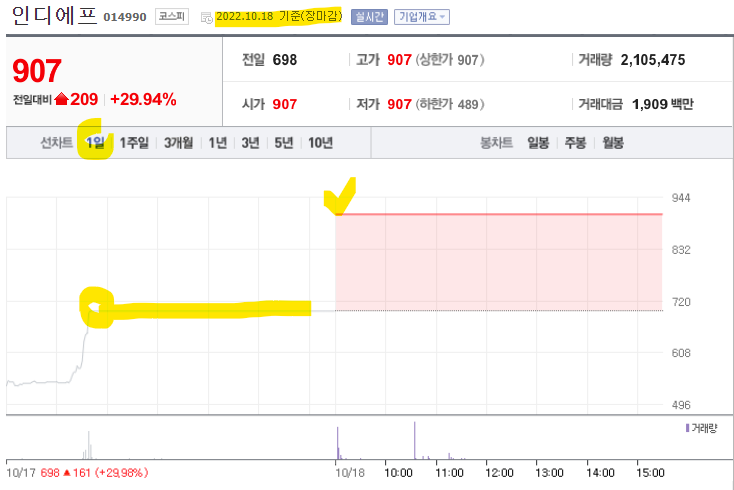This screenshot has width=734, height=490.
Task: Click the 코스피 market badge
Action: pyautogui.click(x=172, y=17)
